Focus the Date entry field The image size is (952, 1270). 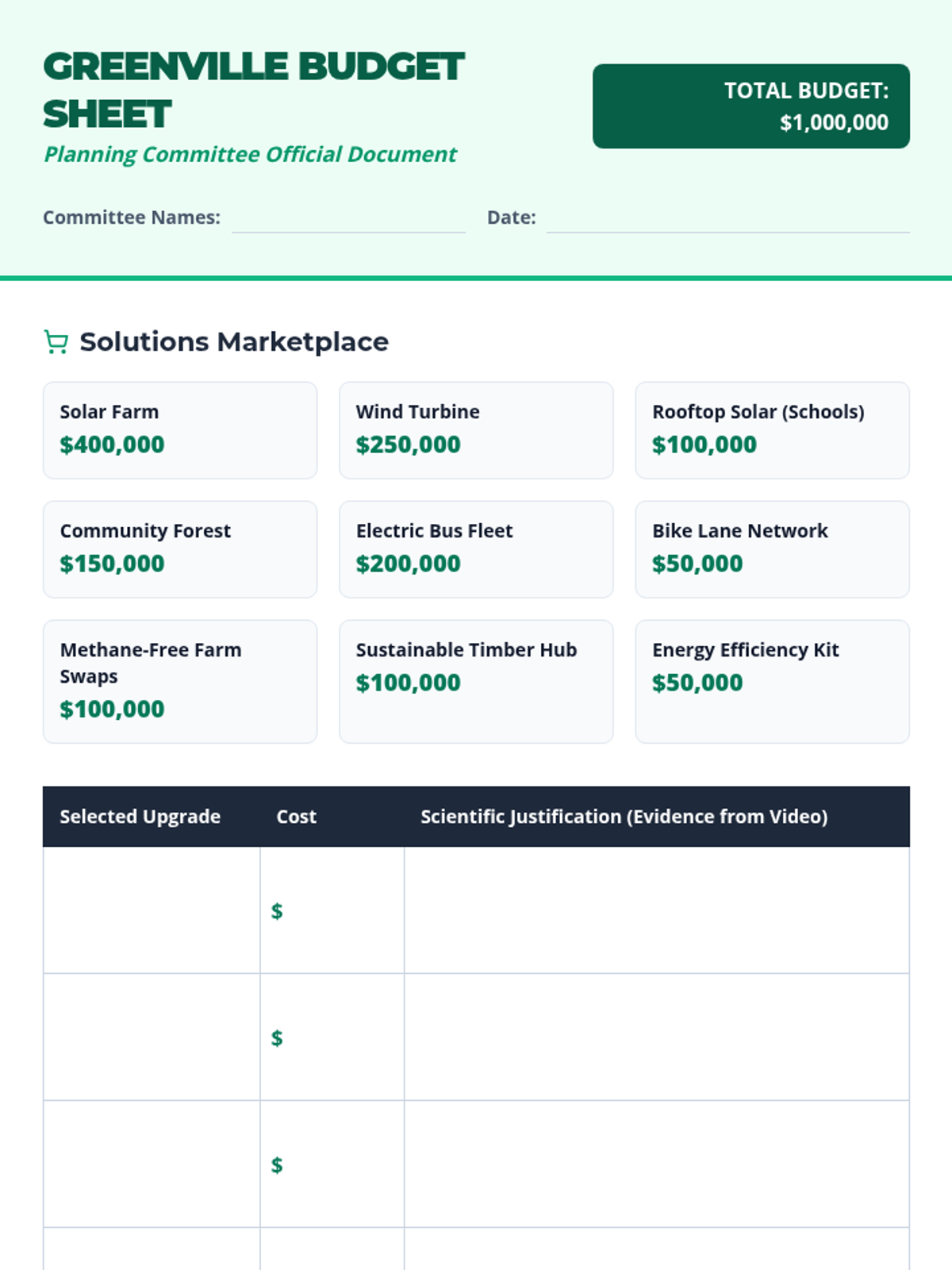pos(727,219)
